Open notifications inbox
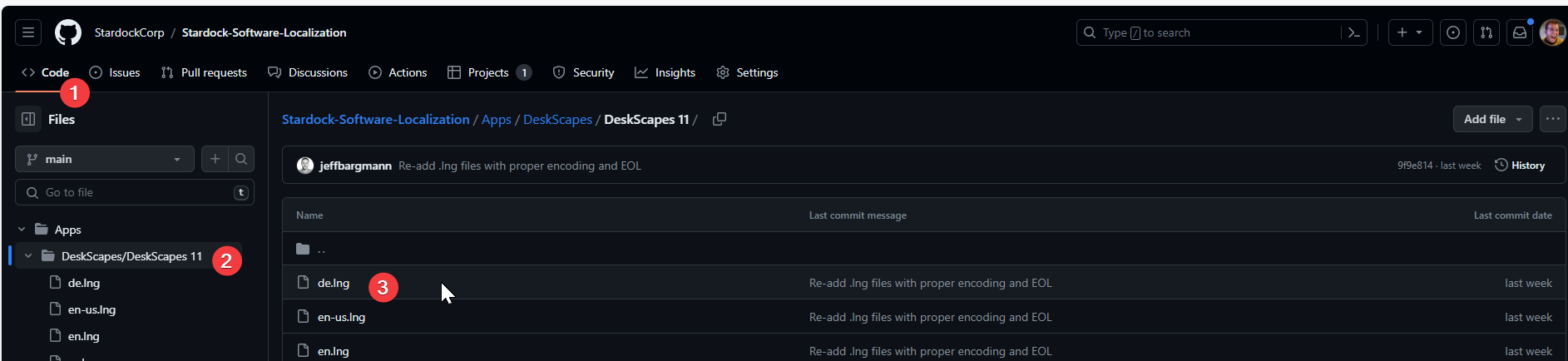This screenshot has width=1568, height=361. 1520,32
